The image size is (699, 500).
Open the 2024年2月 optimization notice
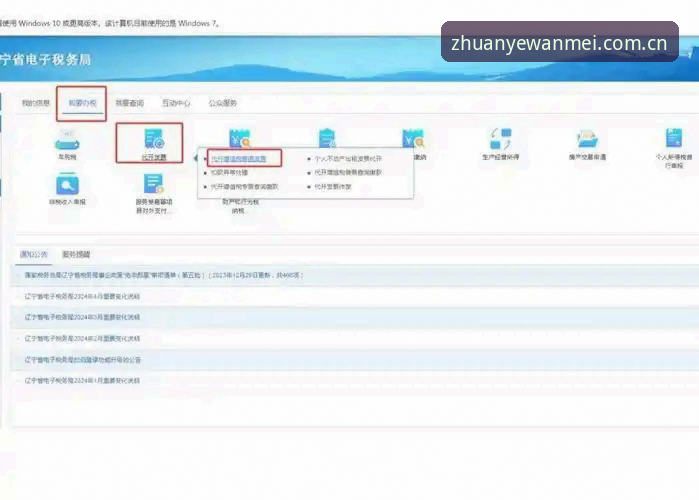82,339
